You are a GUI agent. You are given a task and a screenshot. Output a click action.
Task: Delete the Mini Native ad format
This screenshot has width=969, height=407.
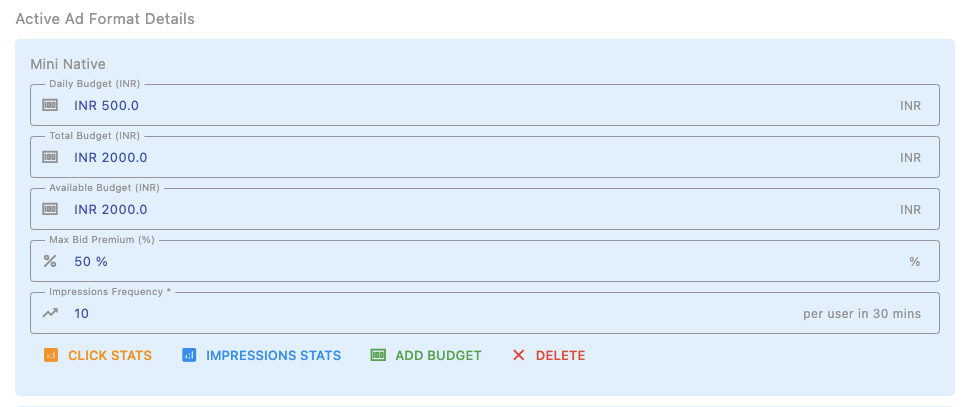(x=560, y=355)
